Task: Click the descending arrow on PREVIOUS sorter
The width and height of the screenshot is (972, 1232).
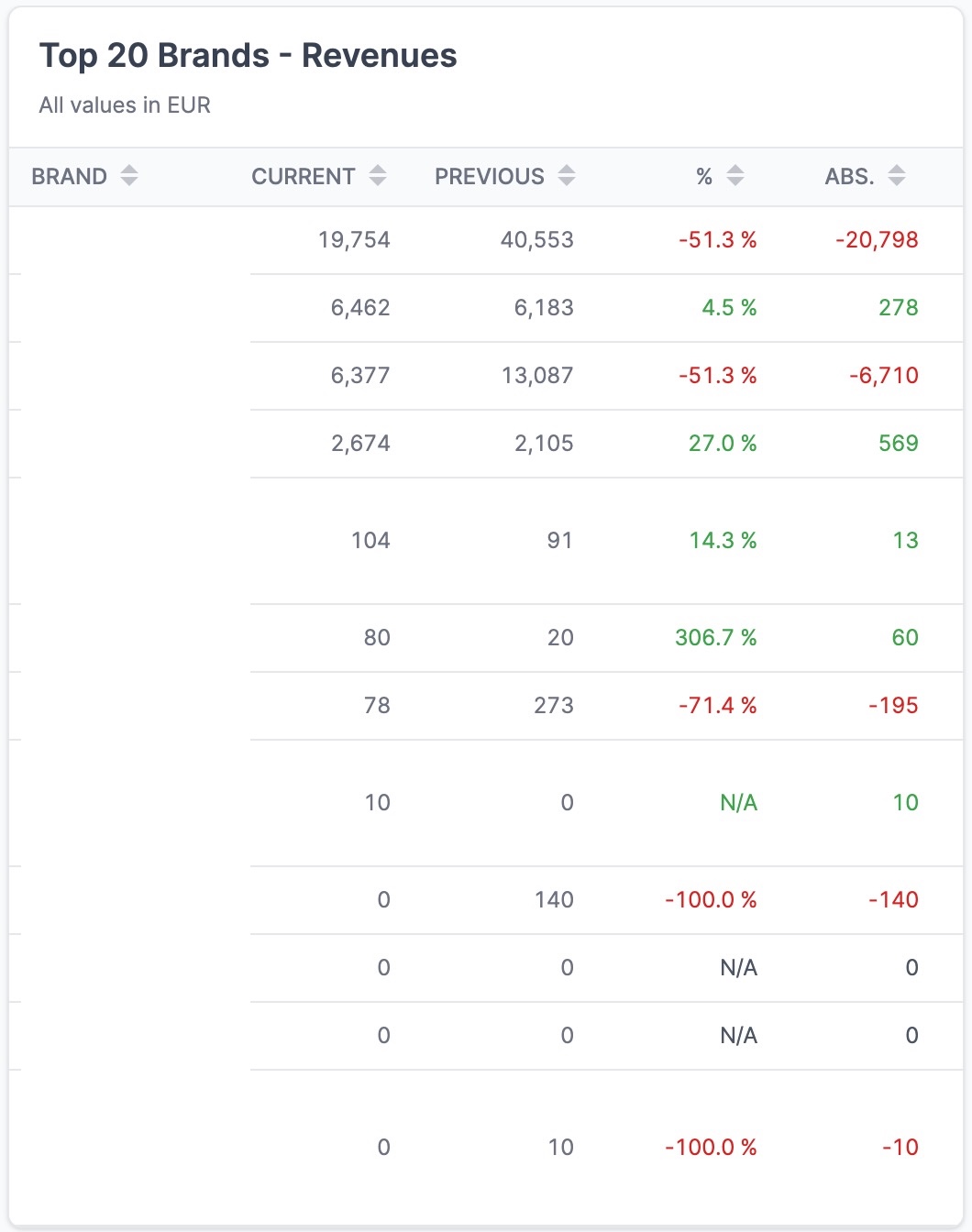Action: point(569,181)
